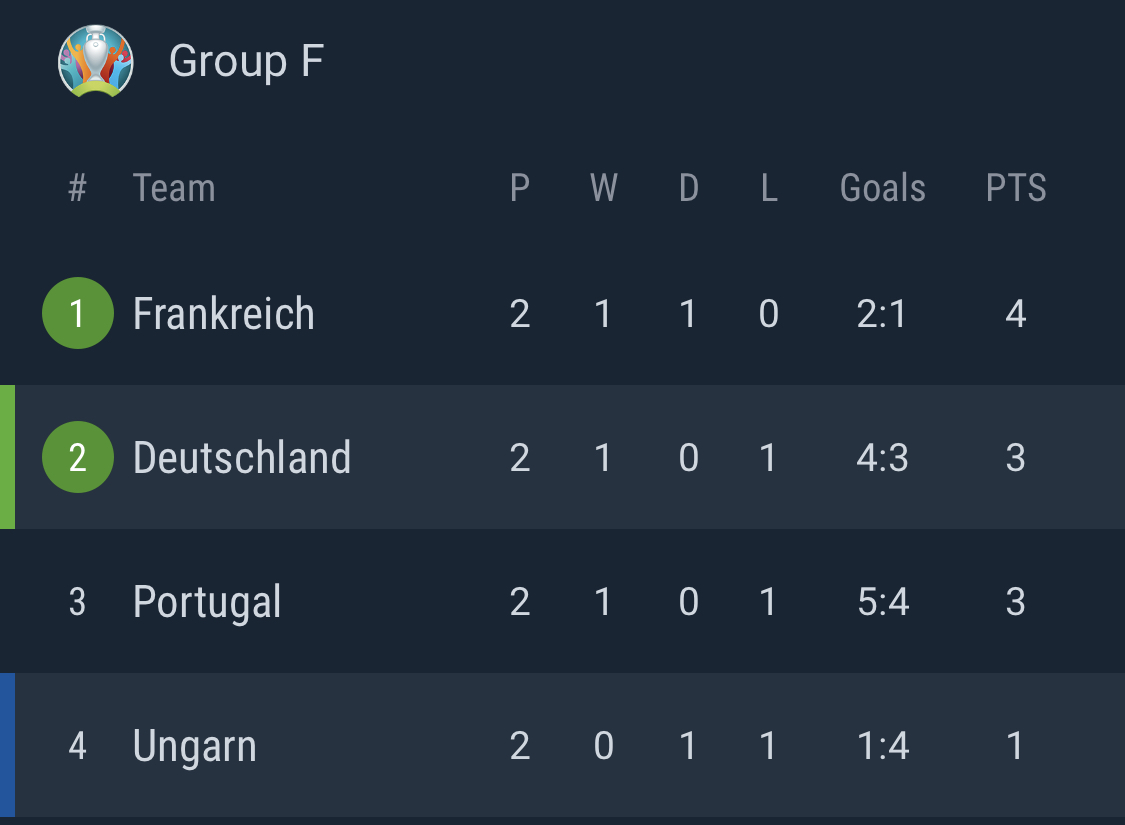Click Frankreich's 4 points value
The width and height of the screenshot is (1125, 825).
point(1015,314)
